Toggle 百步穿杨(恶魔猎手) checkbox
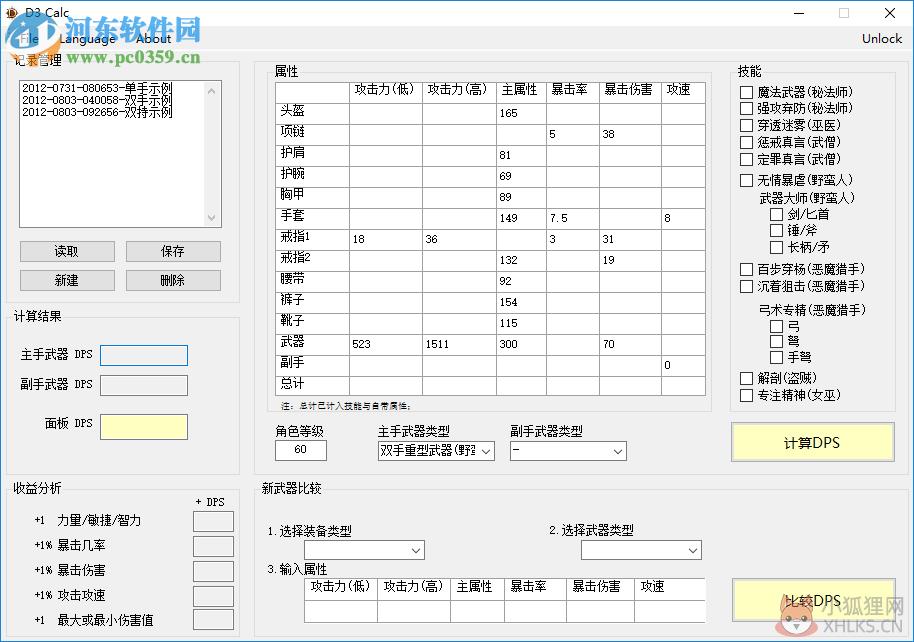The width and height of the screenshot is (914, 642). click(x=746, y=269)
